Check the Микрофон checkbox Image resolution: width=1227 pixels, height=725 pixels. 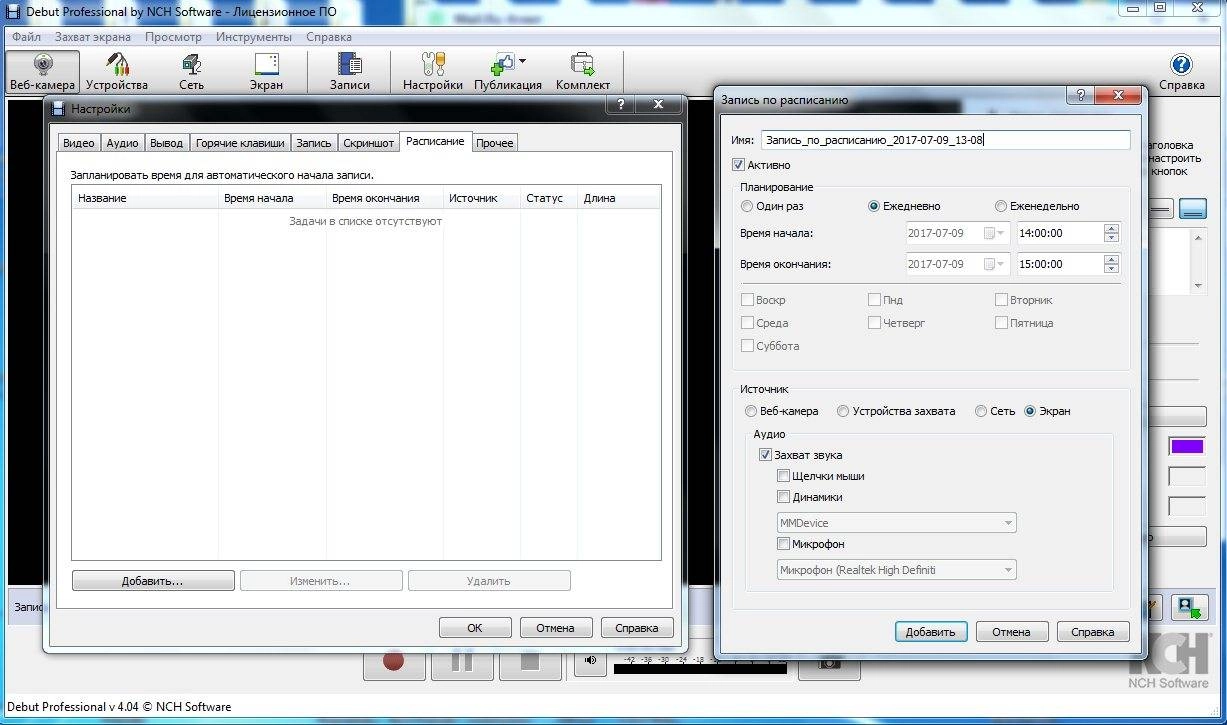(x=784, y=544)
